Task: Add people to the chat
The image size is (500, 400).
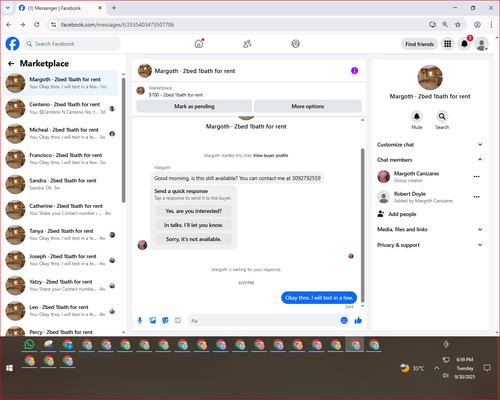Action: pyautogui.click(x=397, y=214)
